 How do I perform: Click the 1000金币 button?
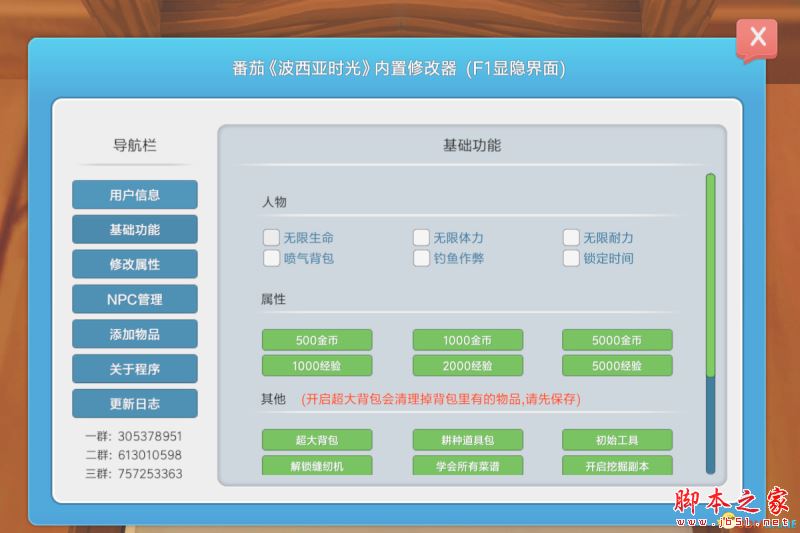point(467,340)
